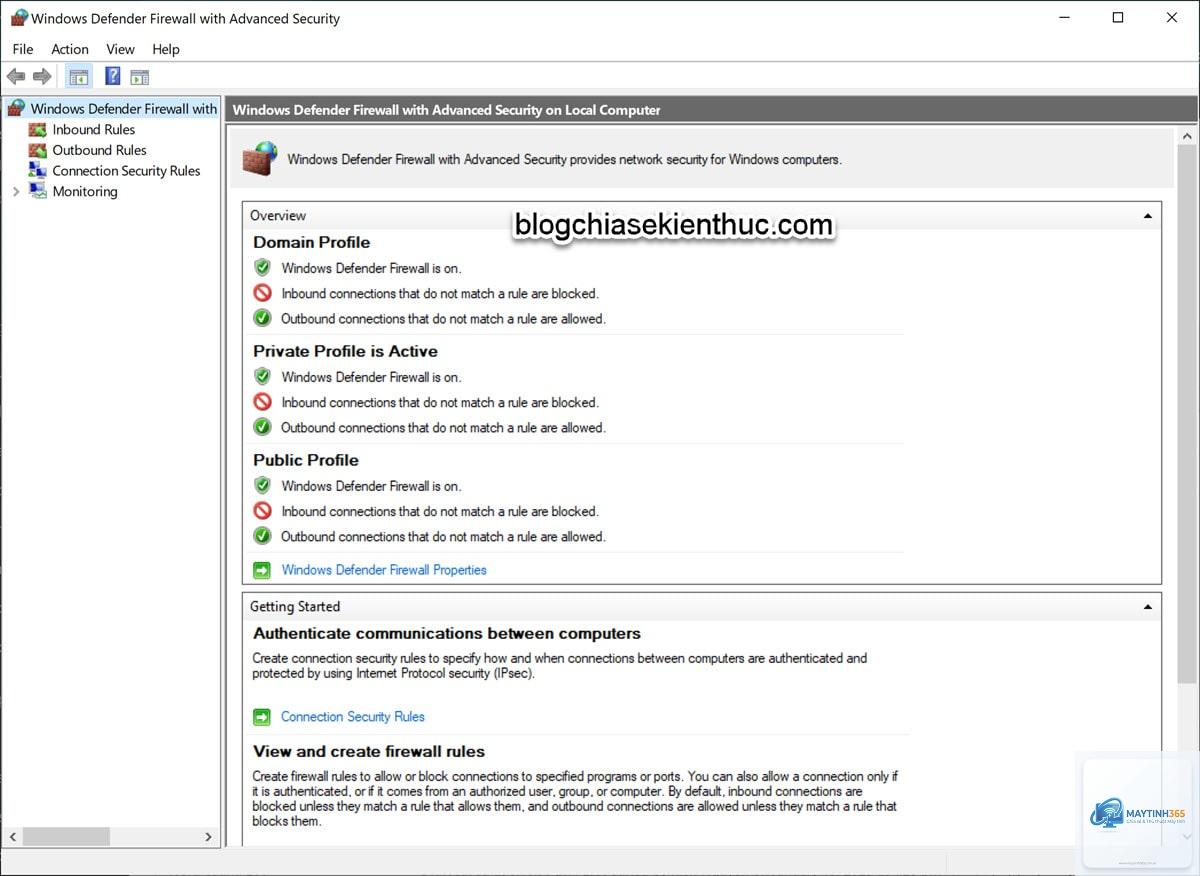Expand the Monitoring tree node
This screenshot has height=876, width=1200.
[x=16, y=192]
